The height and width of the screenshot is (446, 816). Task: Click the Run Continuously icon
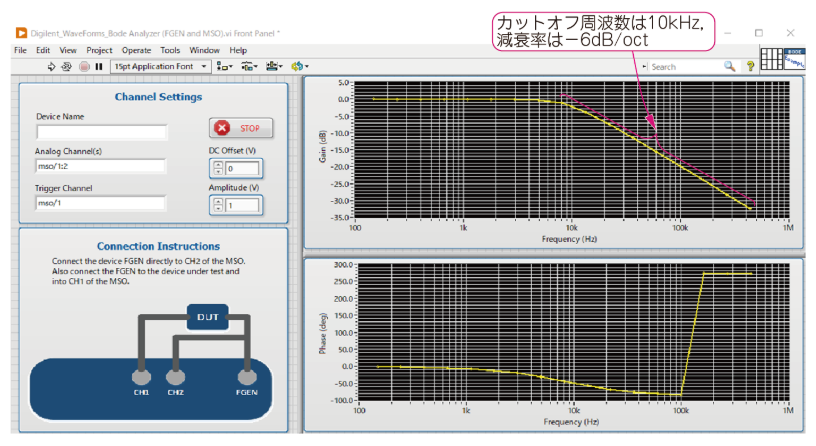pos(67,67)
